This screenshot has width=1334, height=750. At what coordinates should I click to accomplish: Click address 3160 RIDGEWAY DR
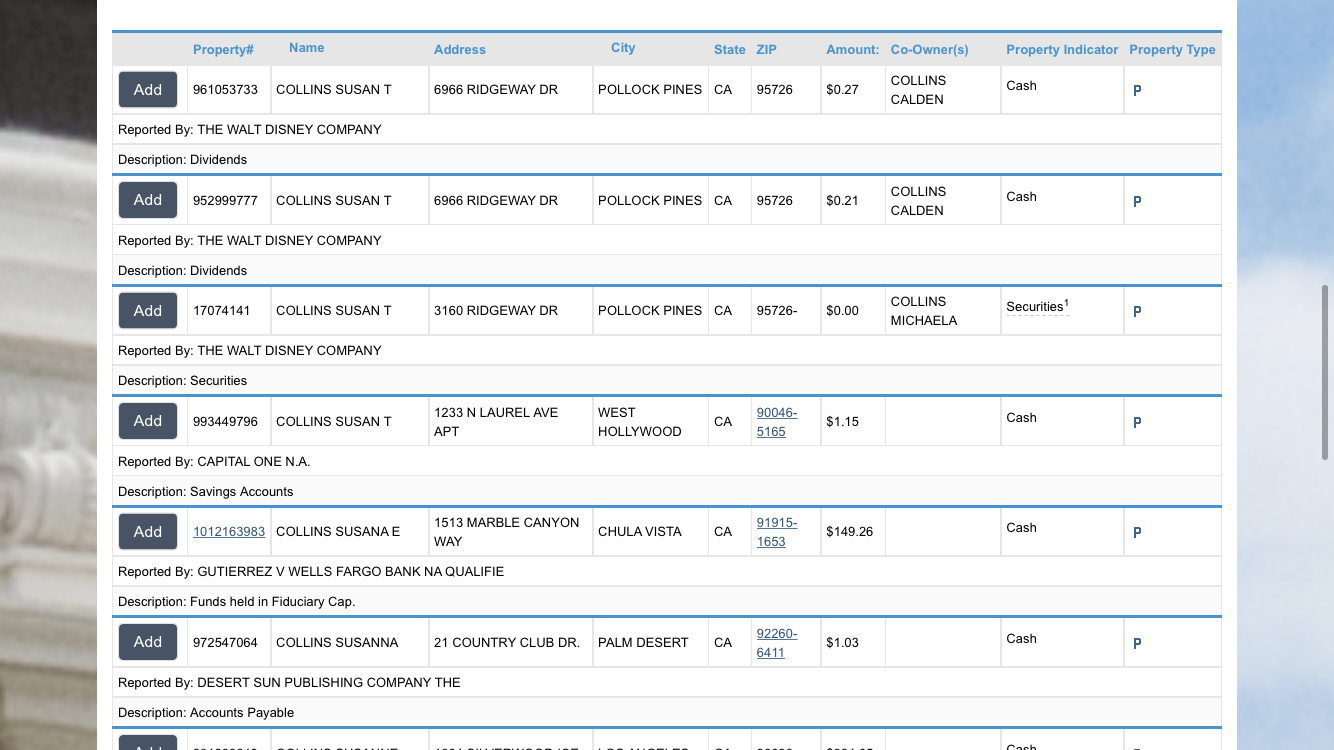[496, 311]
